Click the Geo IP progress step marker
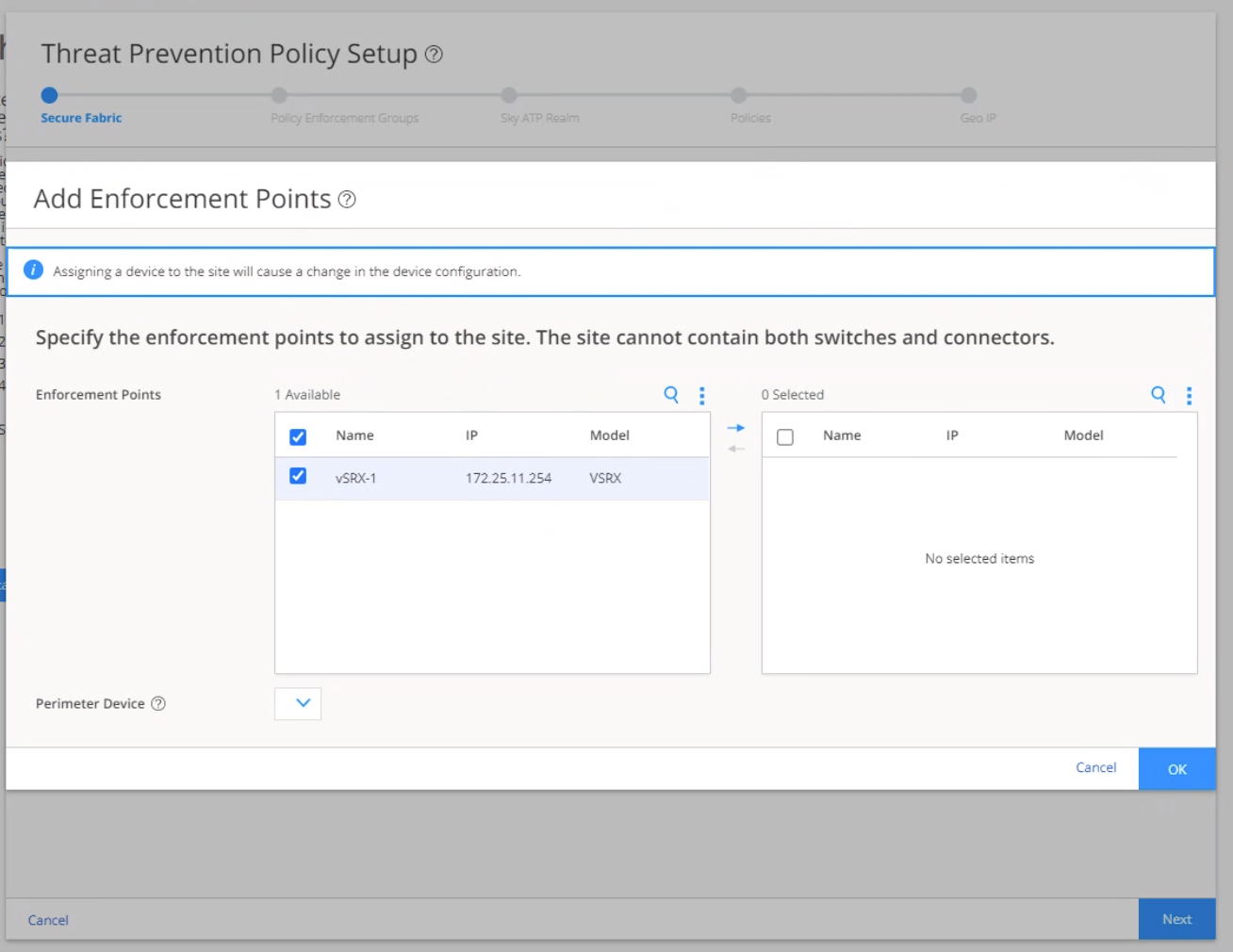Image resolution: width=1233 pixels, height=952 pixels. [x=969, y=95]
